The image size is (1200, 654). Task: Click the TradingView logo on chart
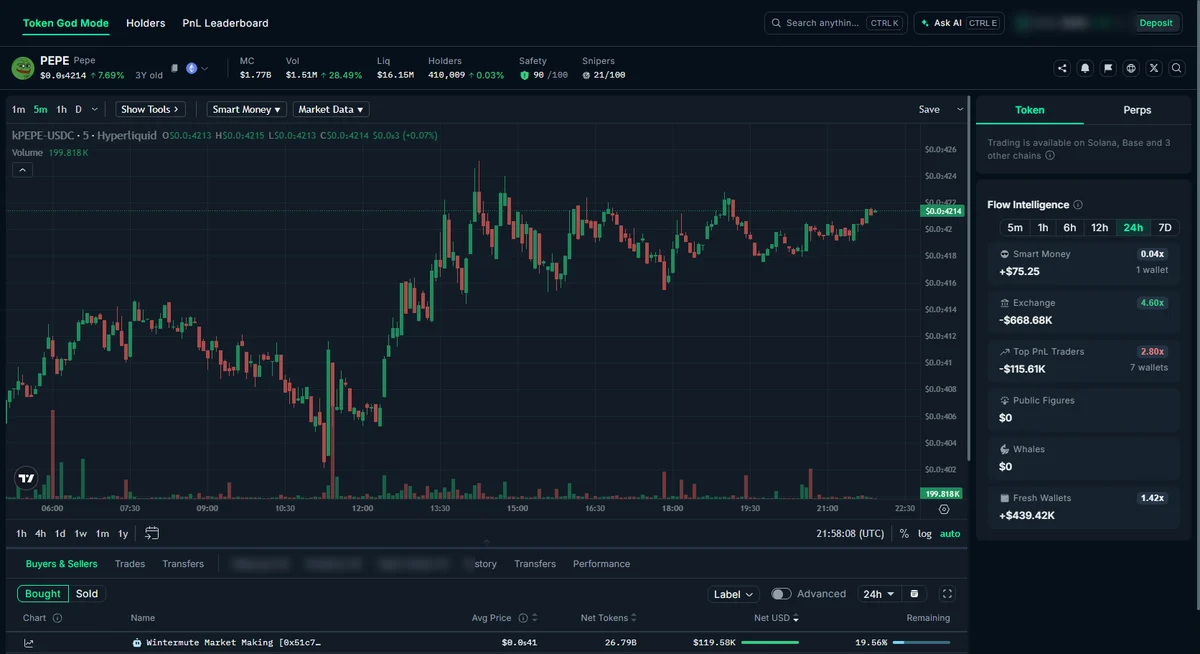[x=26, y=478]
